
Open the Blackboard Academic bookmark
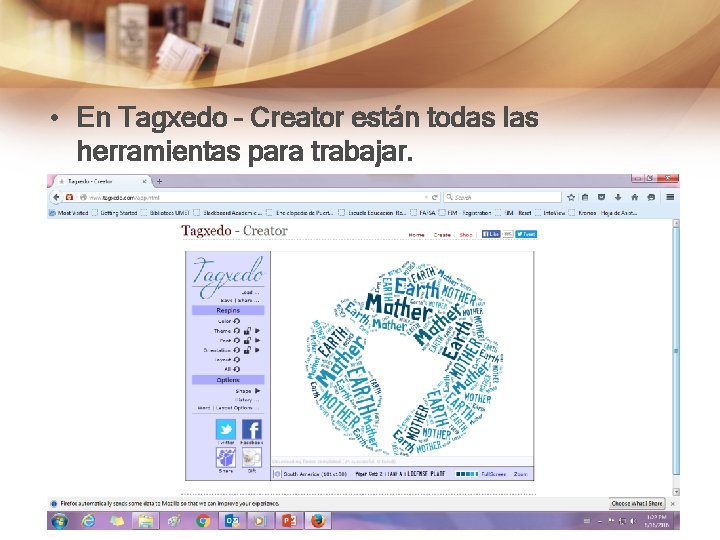tap(228, 213)
